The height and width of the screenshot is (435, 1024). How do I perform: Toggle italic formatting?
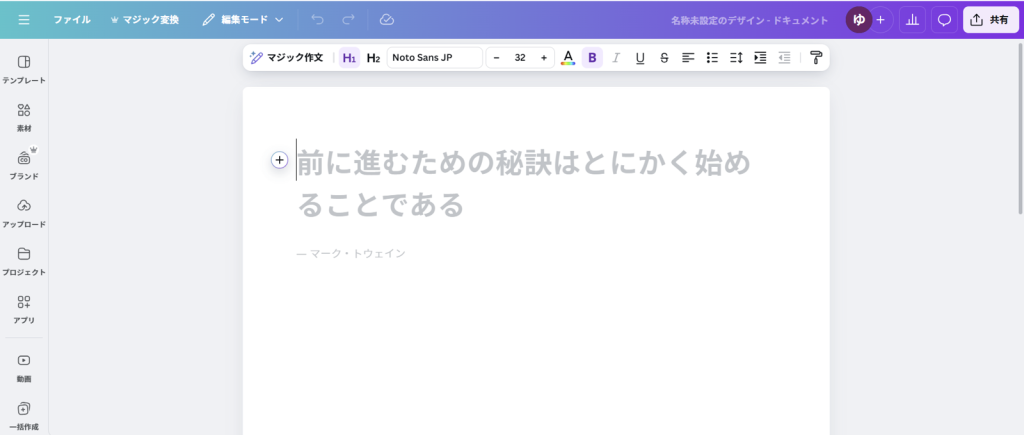pos(616,58)
